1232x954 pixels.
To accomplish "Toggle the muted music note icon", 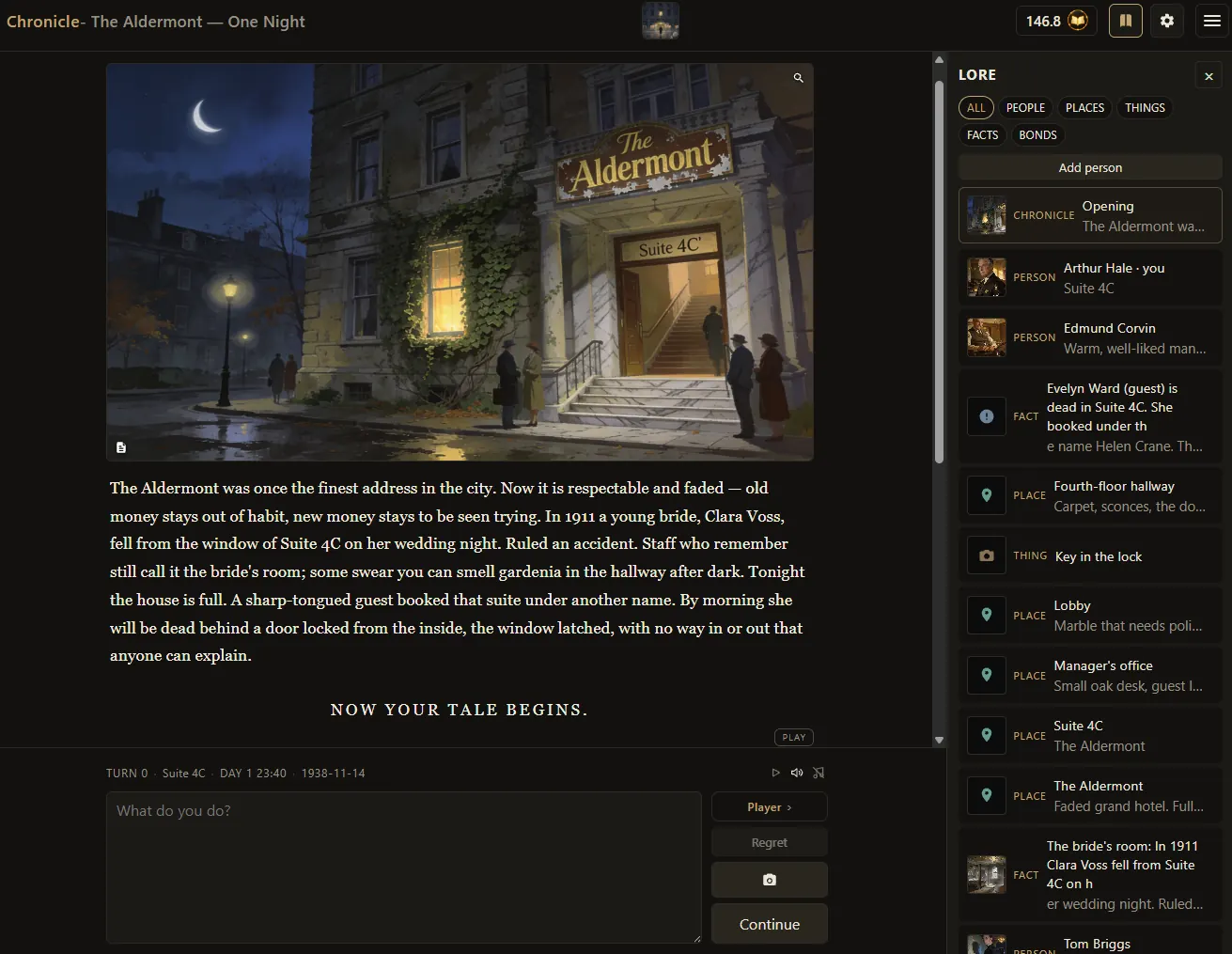I will click(819, 773).
